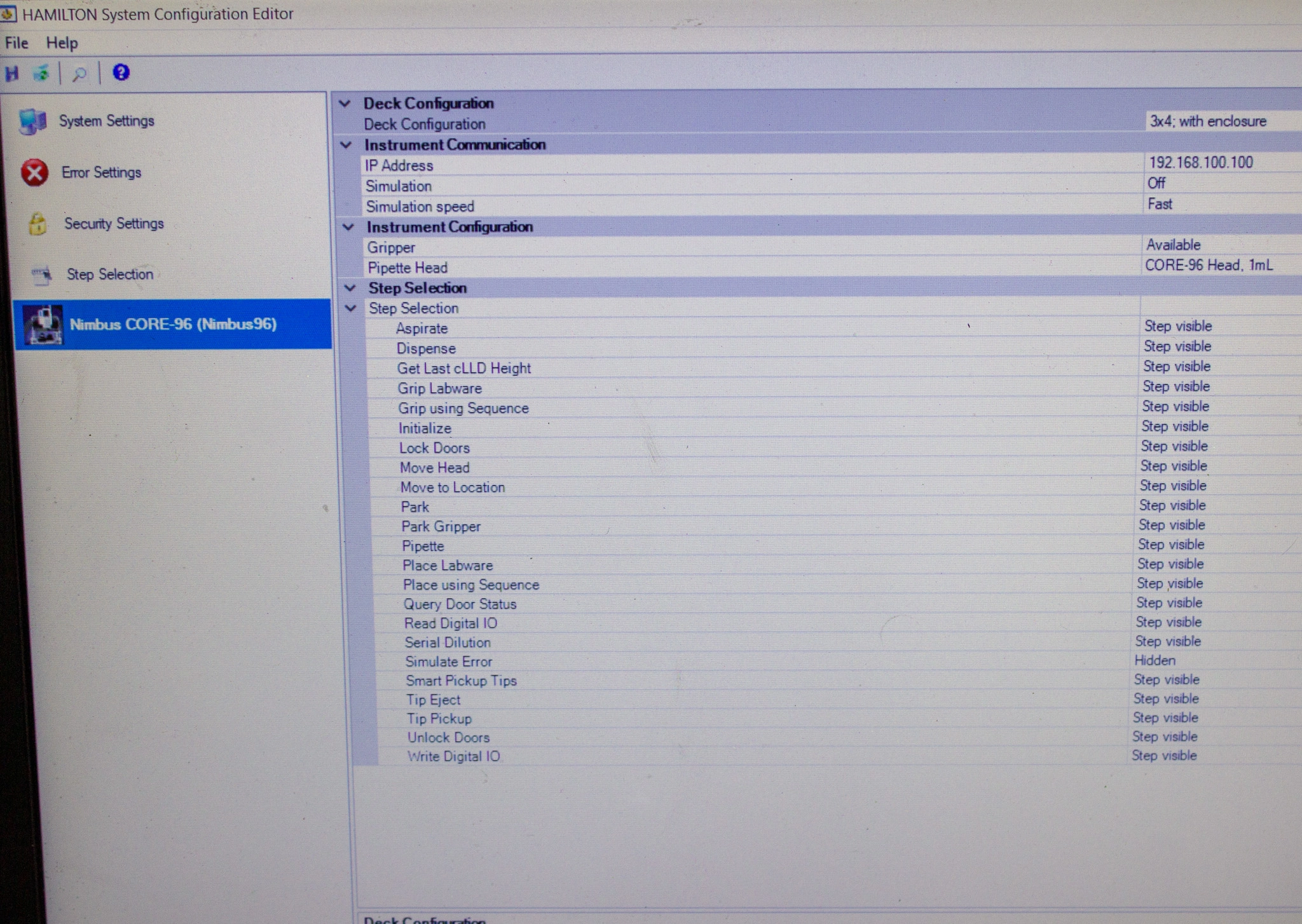Toggle the Tip Pickup visibility value
The height and width of the screenshot is (924, 1302).
pyautogui.click(x=1165, y=717)
